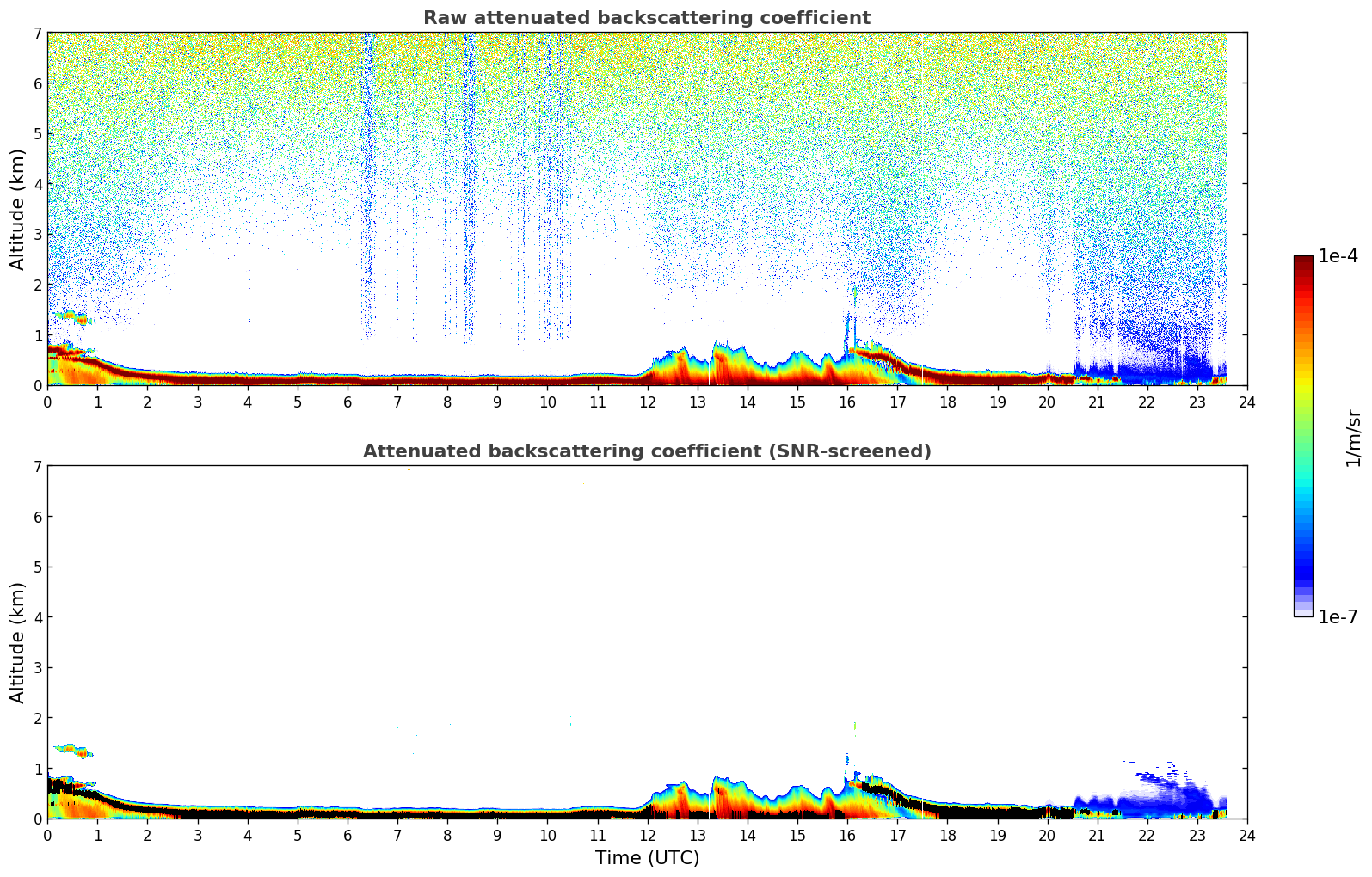This screenshot has width=1372, height=877.
Task: Click altitude tick 3 on the lower plot
Action: click(38, 667)
